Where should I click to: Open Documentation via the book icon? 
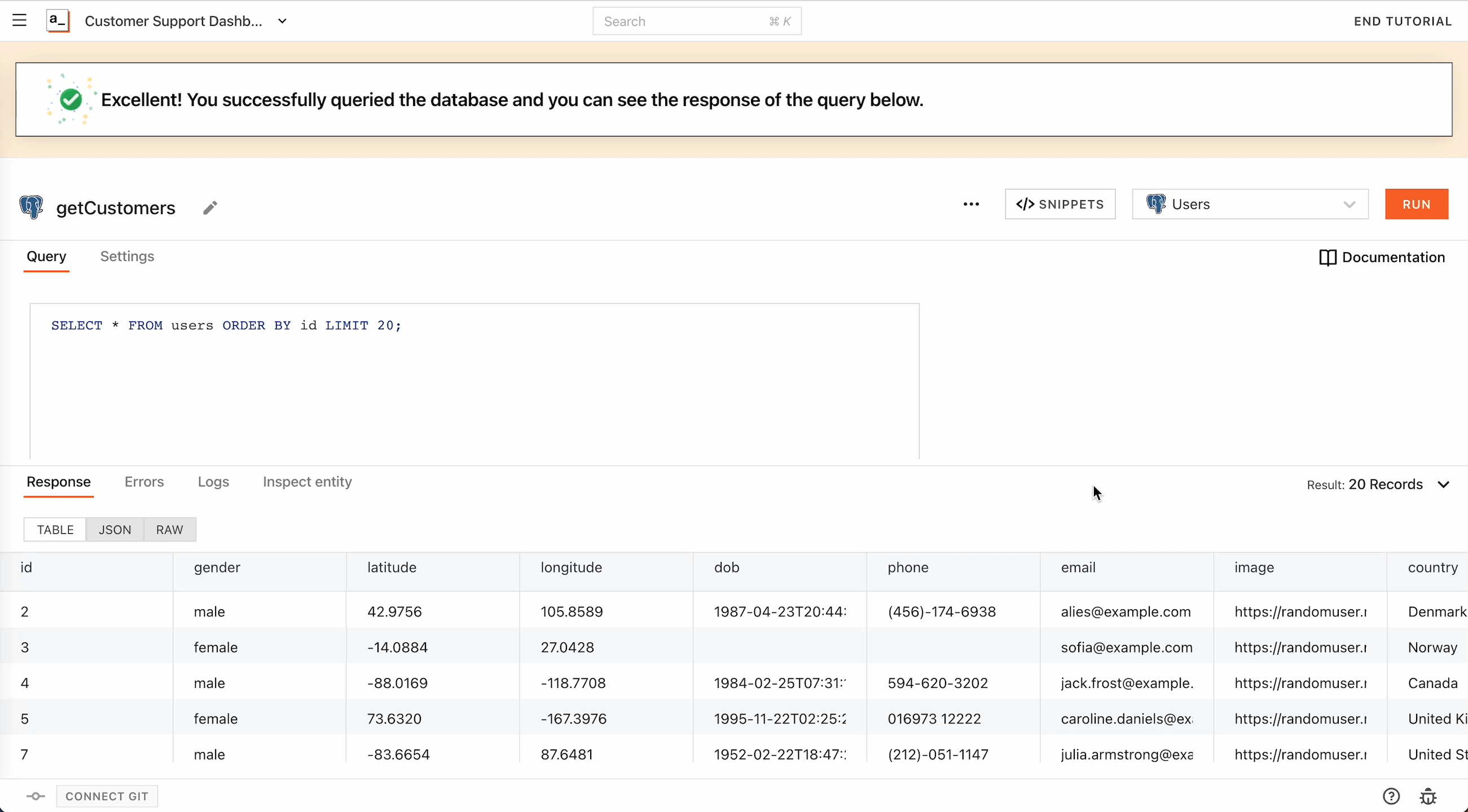pos(1328,257)
